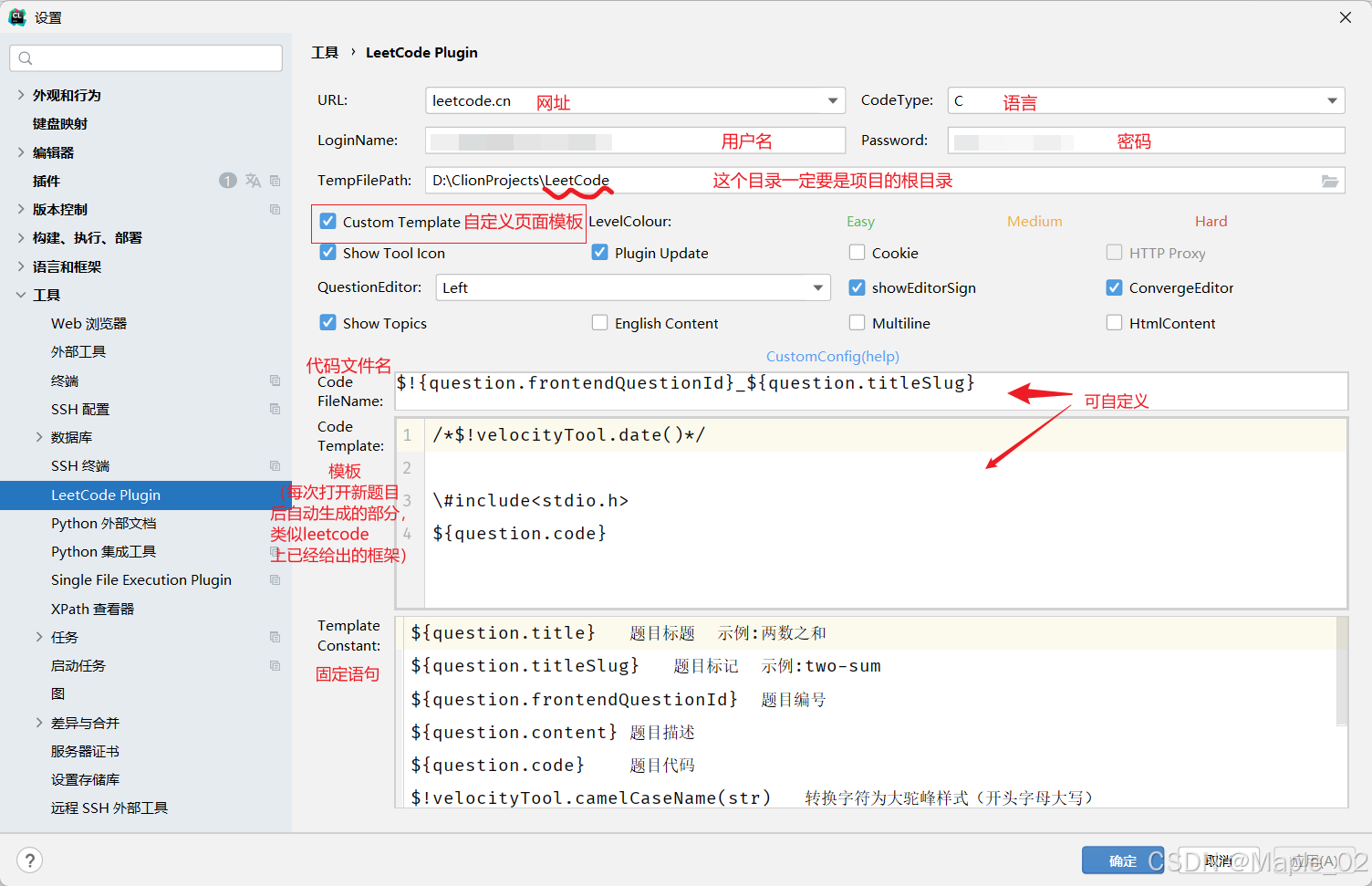The height and width of the screenshot is (886, 1372).
Task: Click the reset icon beside 启动任务
Action: pyautogui.click(x=275, y=665)
